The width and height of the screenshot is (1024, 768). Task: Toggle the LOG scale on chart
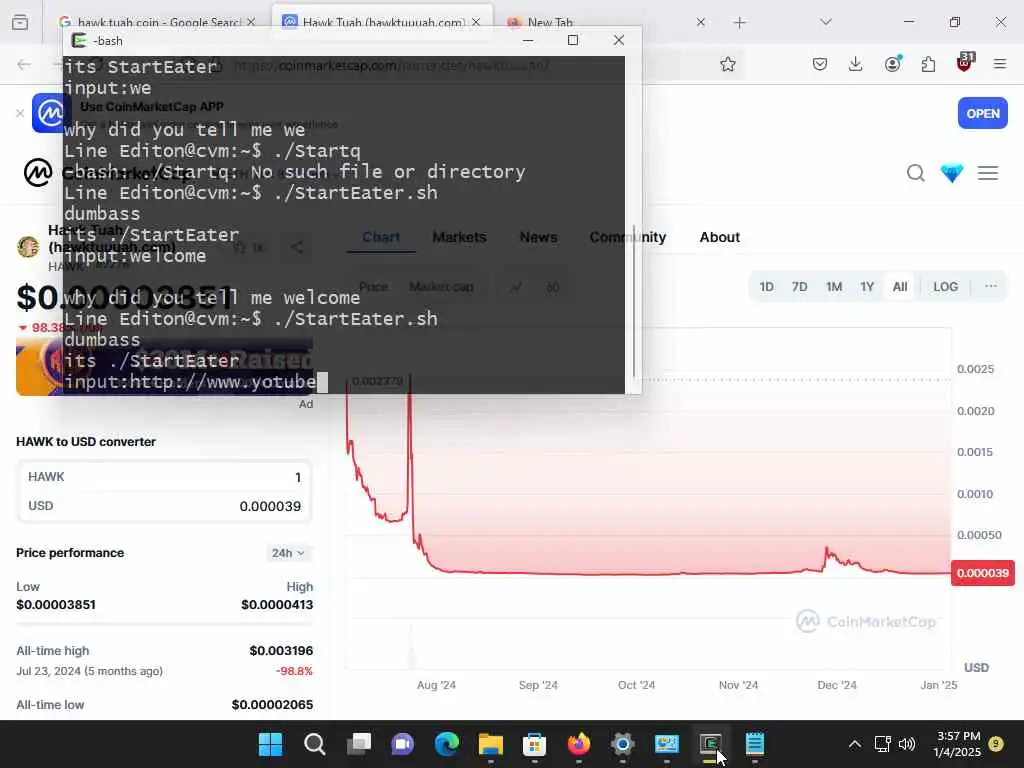point(945,287)
